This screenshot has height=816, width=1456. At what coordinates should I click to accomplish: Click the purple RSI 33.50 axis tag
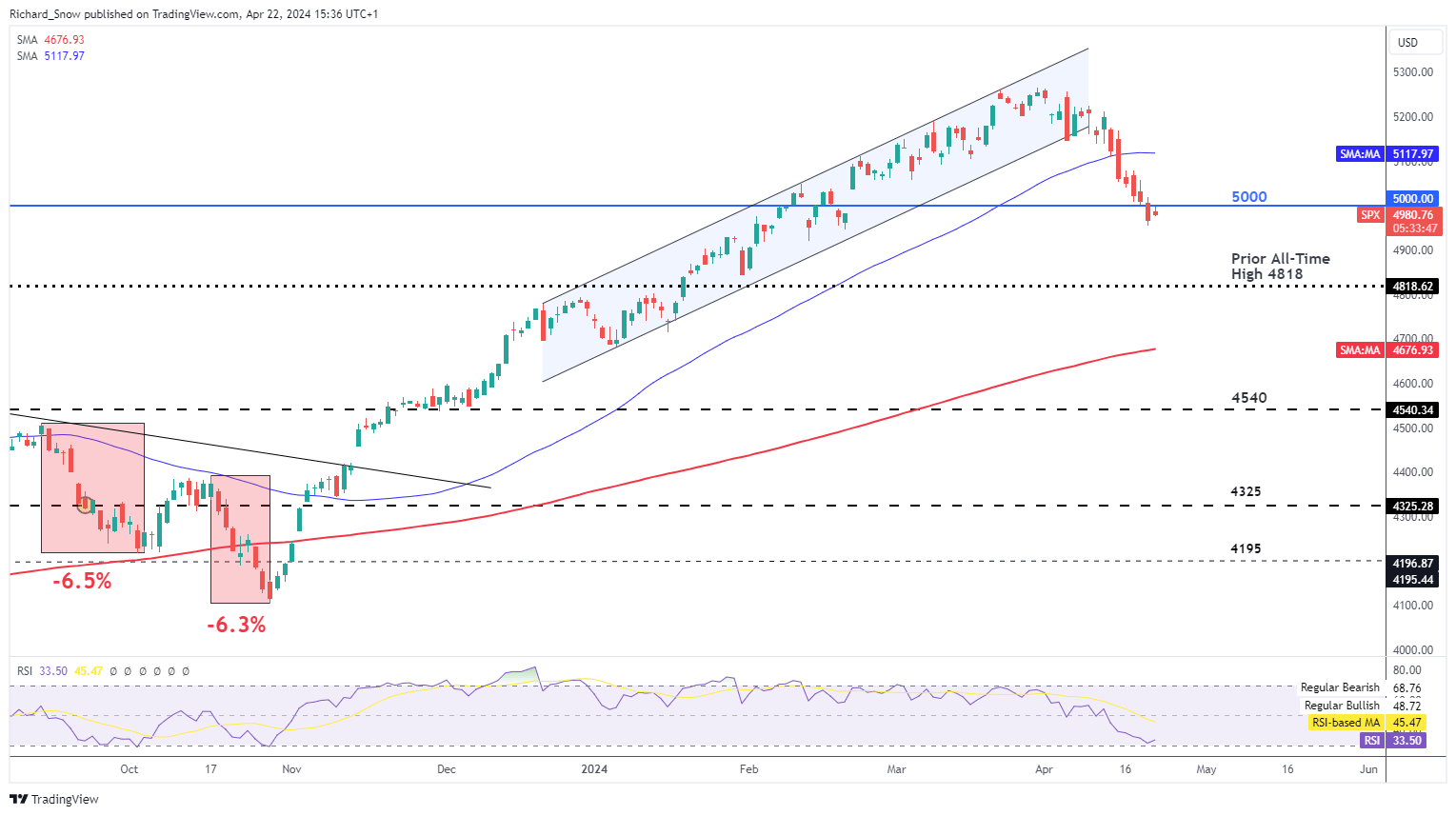click(x=1393, y=741)
